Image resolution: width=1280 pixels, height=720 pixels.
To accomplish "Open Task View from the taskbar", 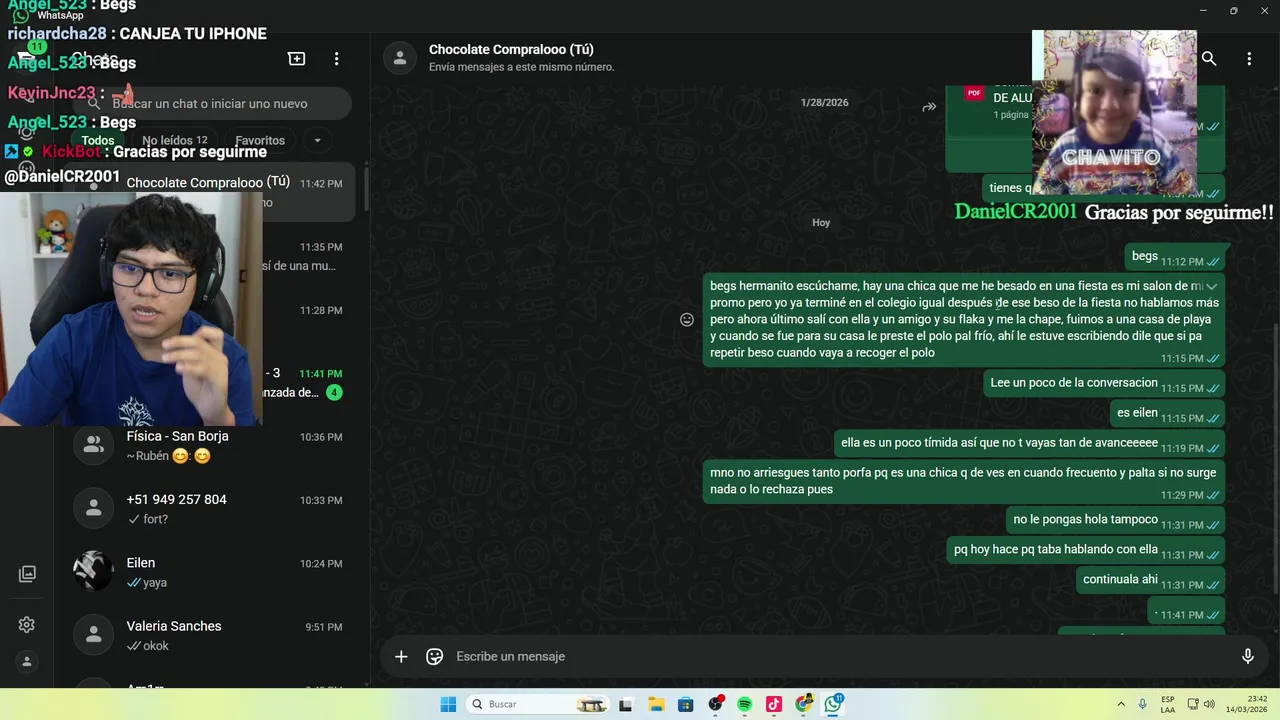I will point(626,704).
